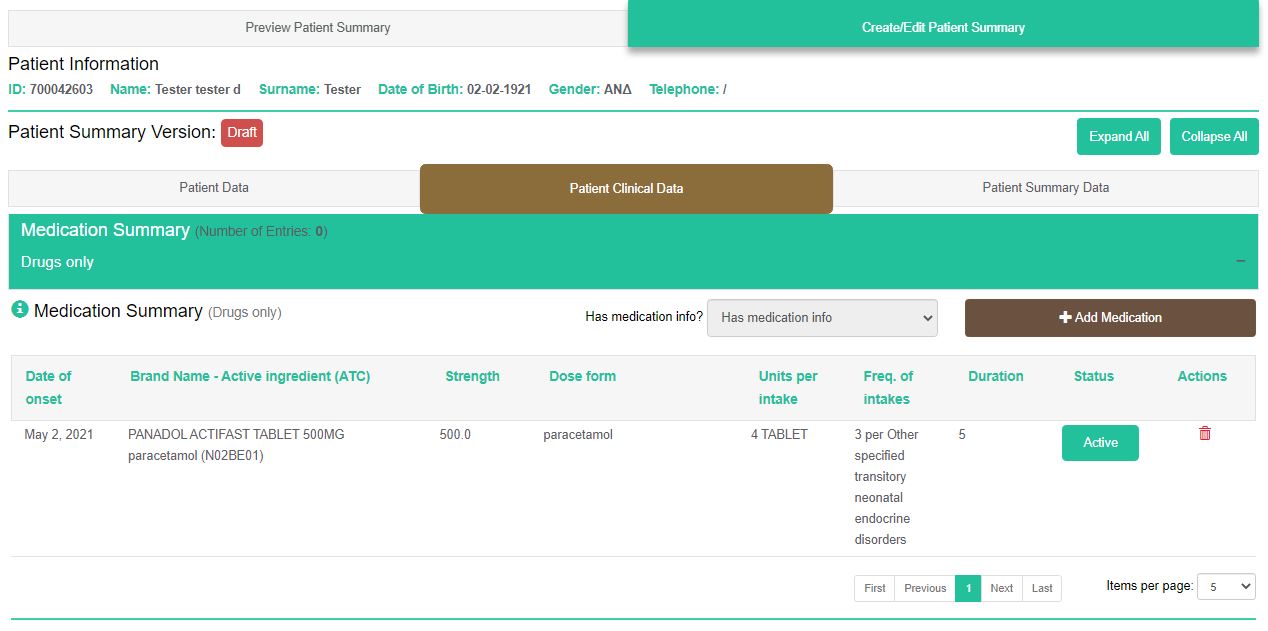The image size is (1268, 631).
Task: Open the Has medication info dropdown
Action: click(x=822, y=318)
